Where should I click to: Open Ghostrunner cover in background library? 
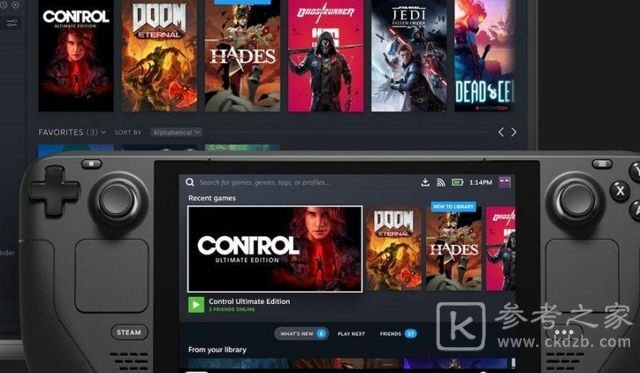(x=326, y=56)
